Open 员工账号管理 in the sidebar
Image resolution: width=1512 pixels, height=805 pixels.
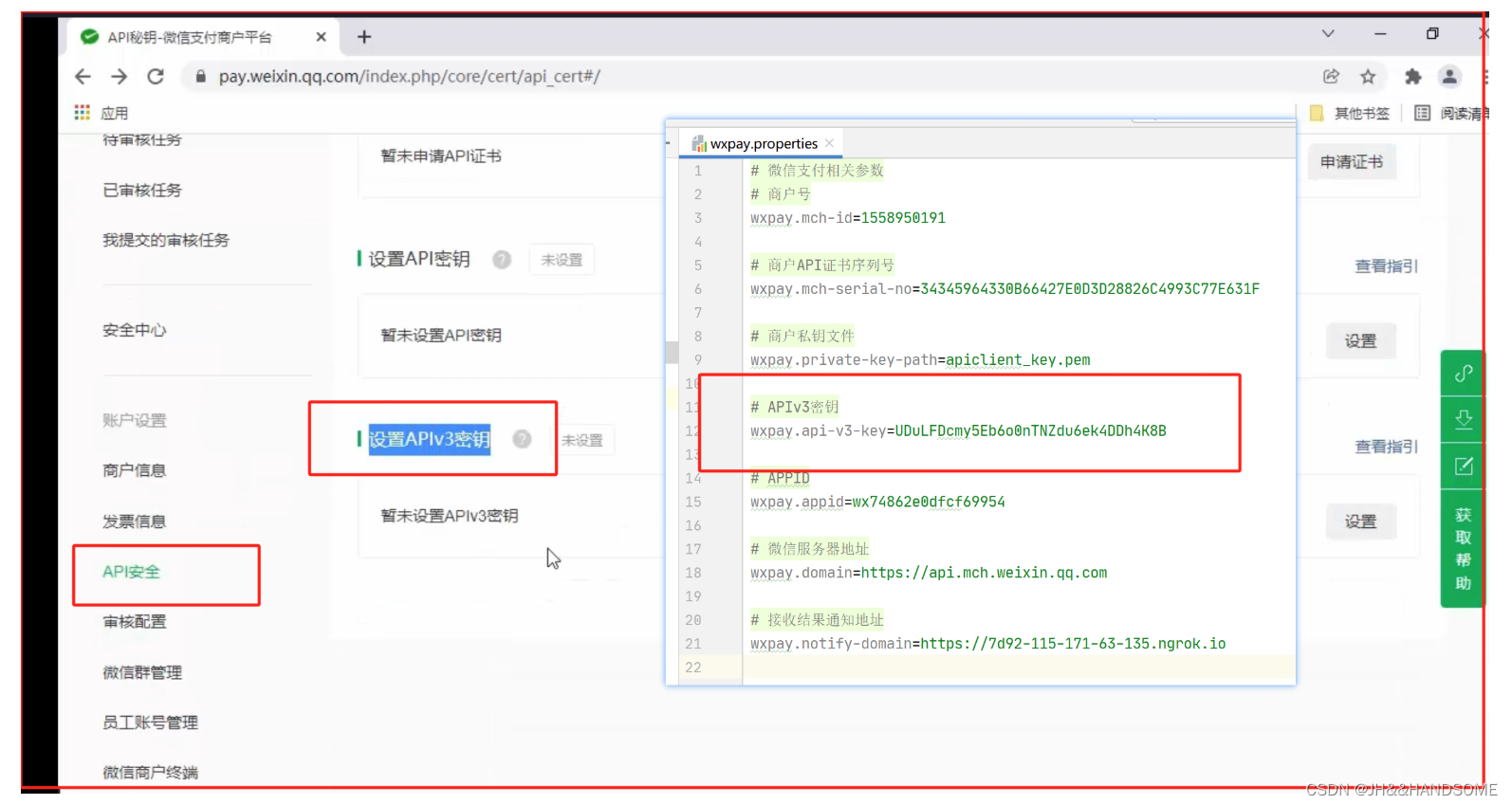[x=150, y=723]
